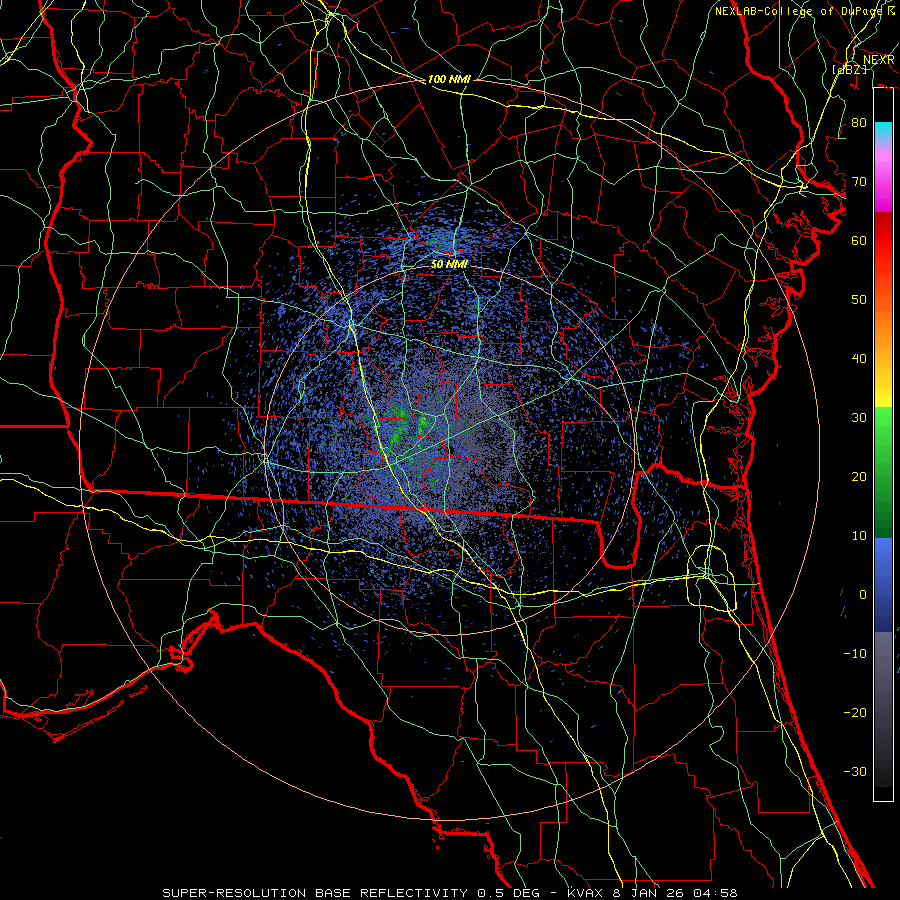Click the -10 value on dBZ scale

coord(855,654)
